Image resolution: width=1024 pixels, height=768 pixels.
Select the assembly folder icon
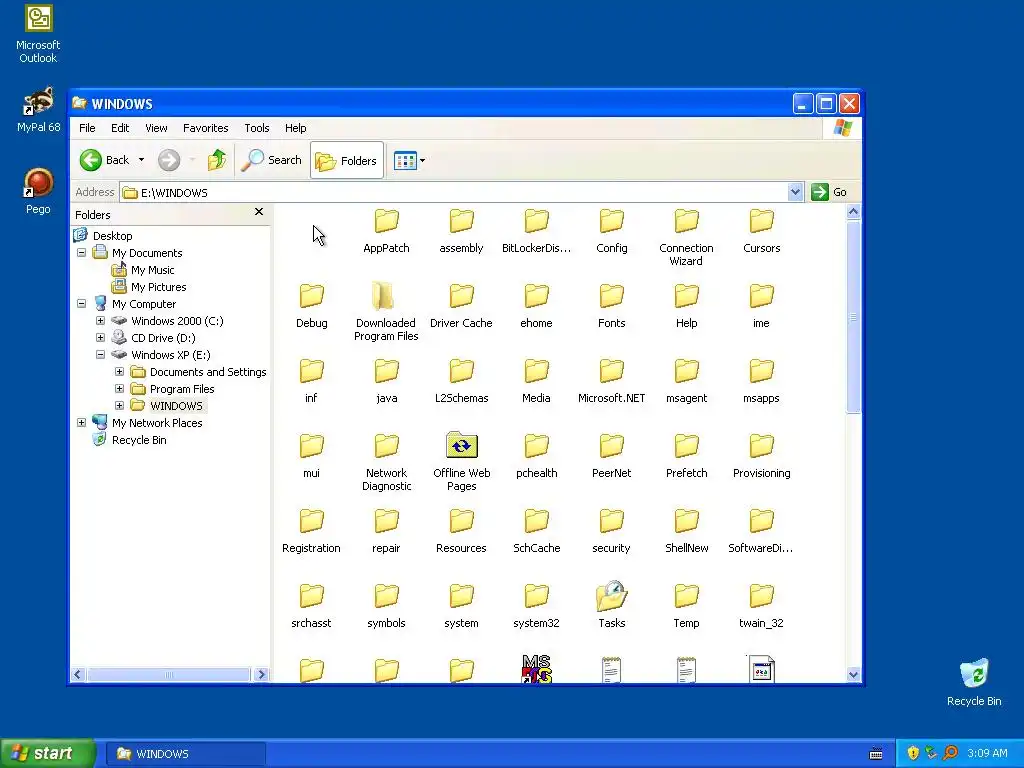[x=462, y=222]
